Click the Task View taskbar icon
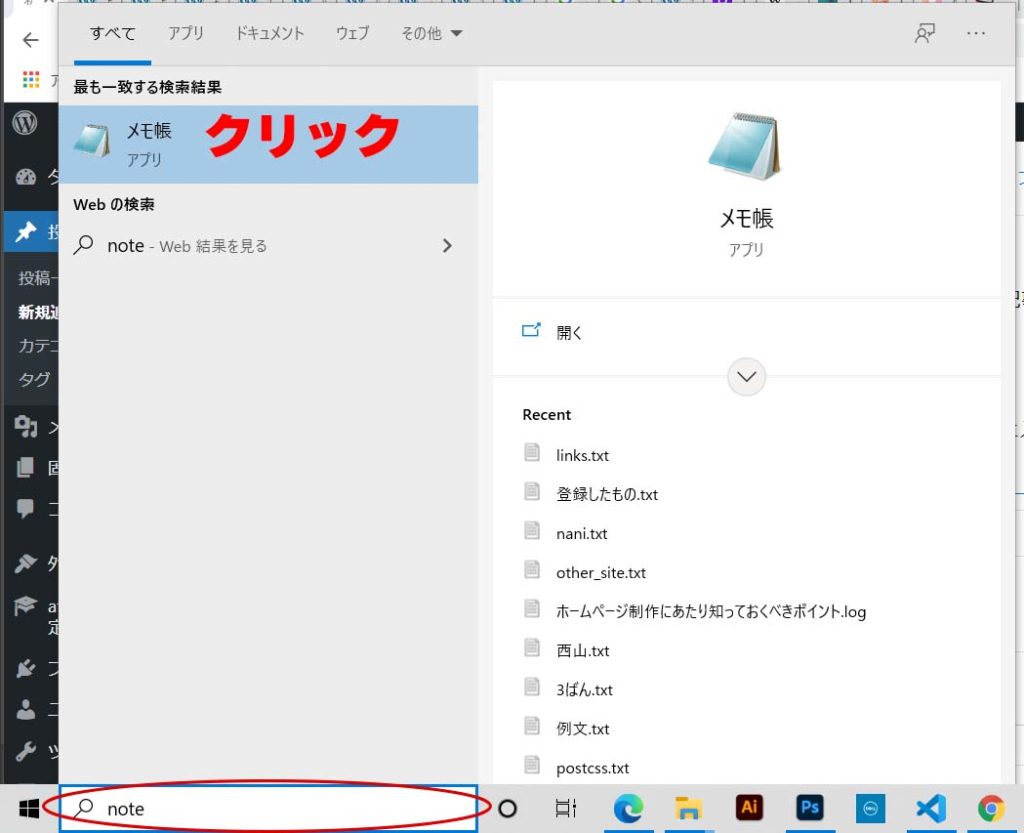The height and width of the screenshot is (833, 1024). [566, 808]
